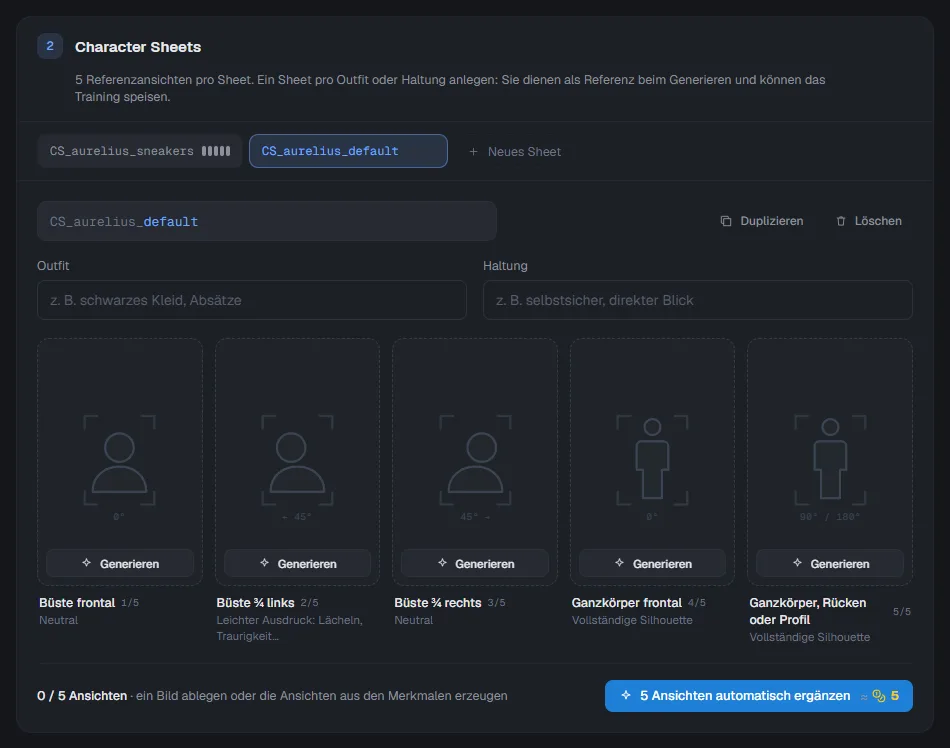Click the Rücken oder Profil figure placeholder icon
Screen dimensions: 950x748
(x=830, y=461)
